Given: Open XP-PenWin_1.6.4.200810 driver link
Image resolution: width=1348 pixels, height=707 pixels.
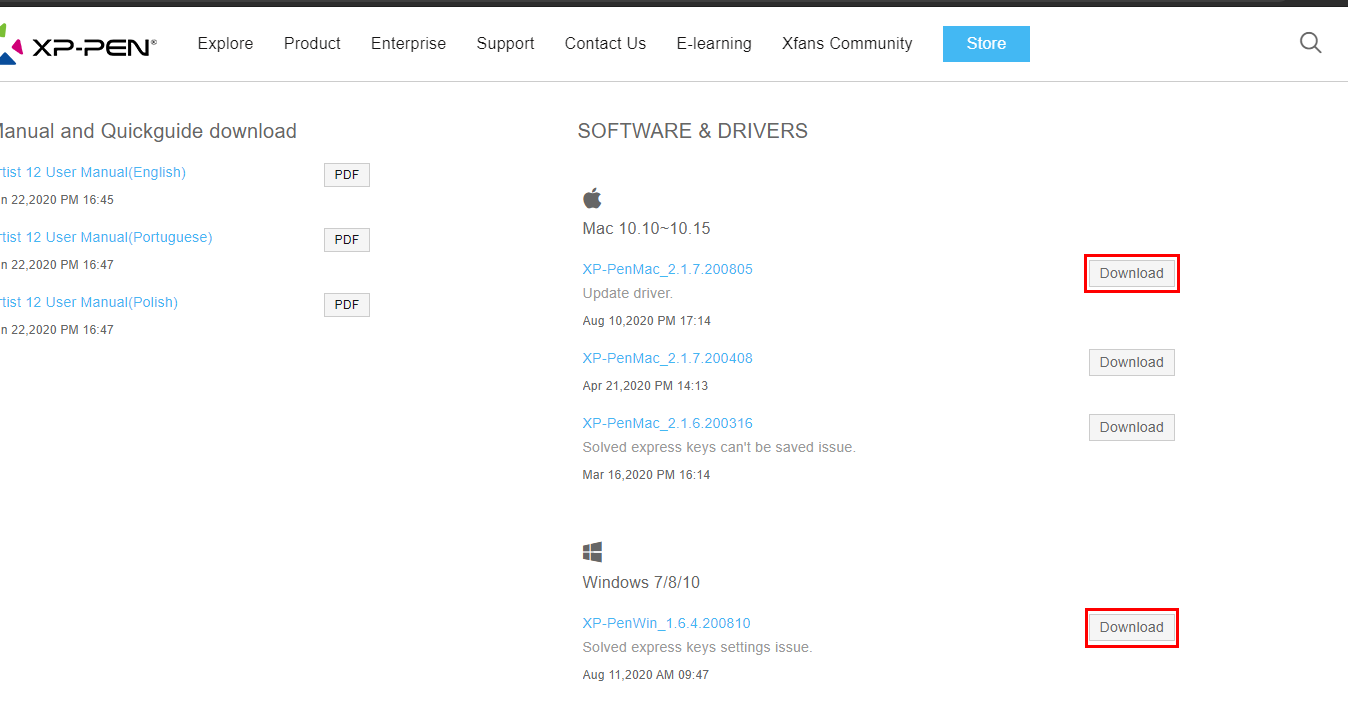Looking at the screenshot, I should (666, 623).
